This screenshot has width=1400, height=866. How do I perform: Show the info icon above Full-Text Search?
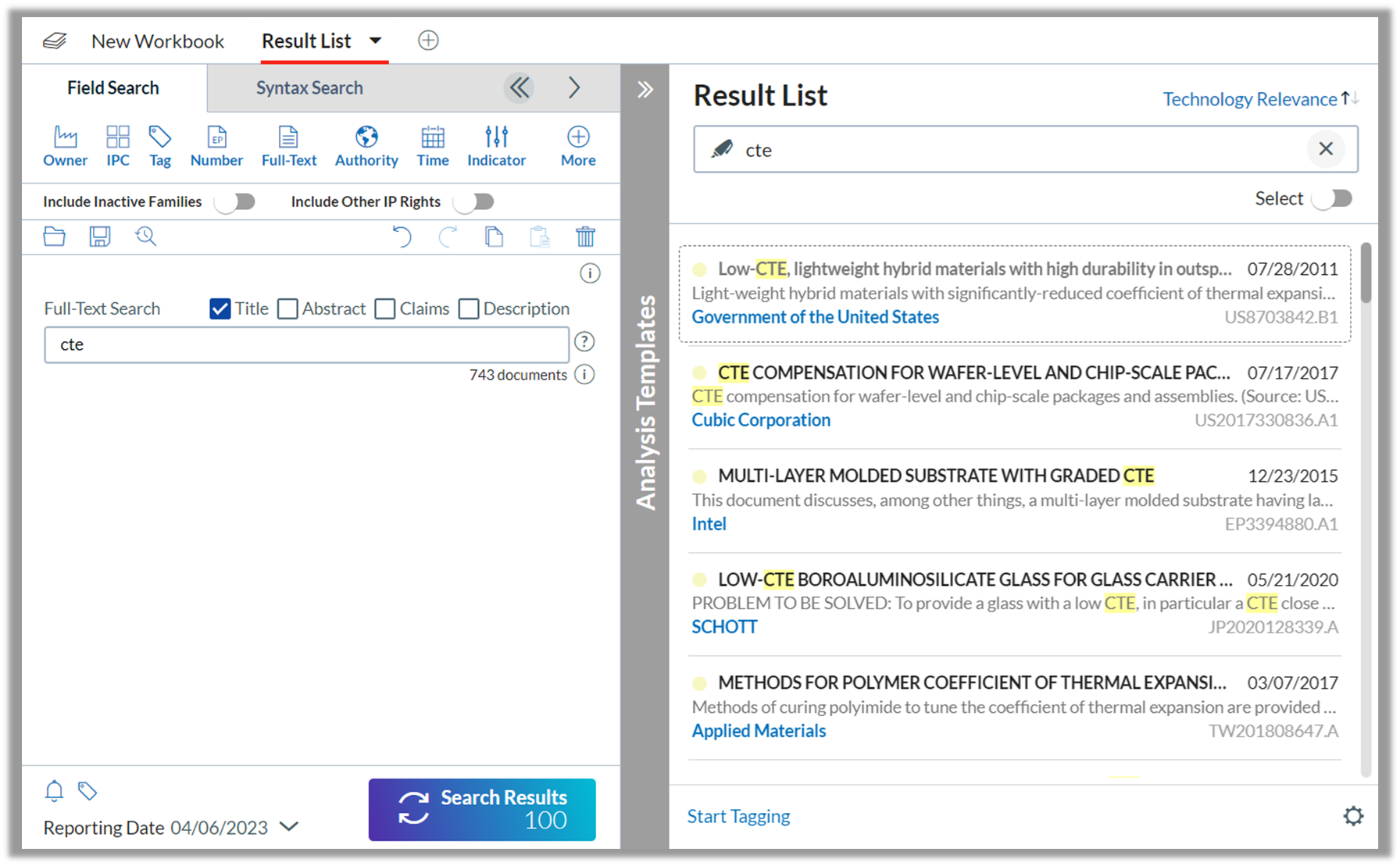[x=590, y=273]
